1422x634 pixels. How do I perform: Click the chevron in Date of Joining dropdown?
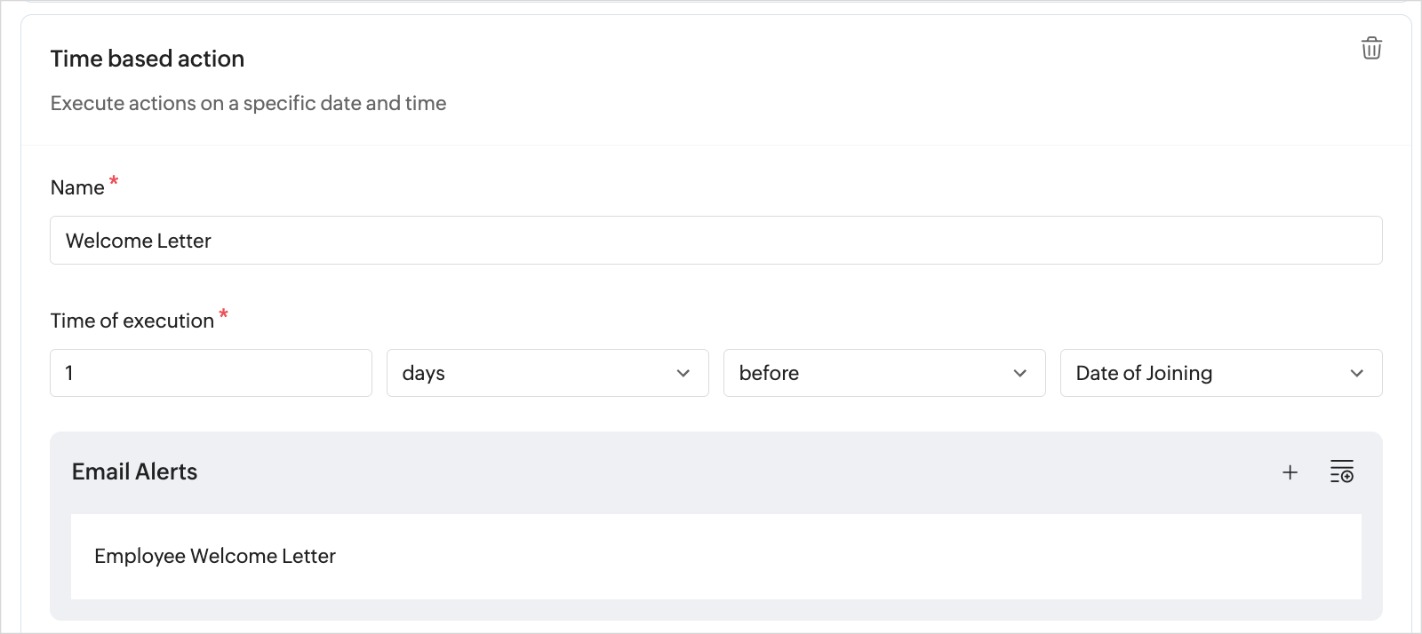1357,373
